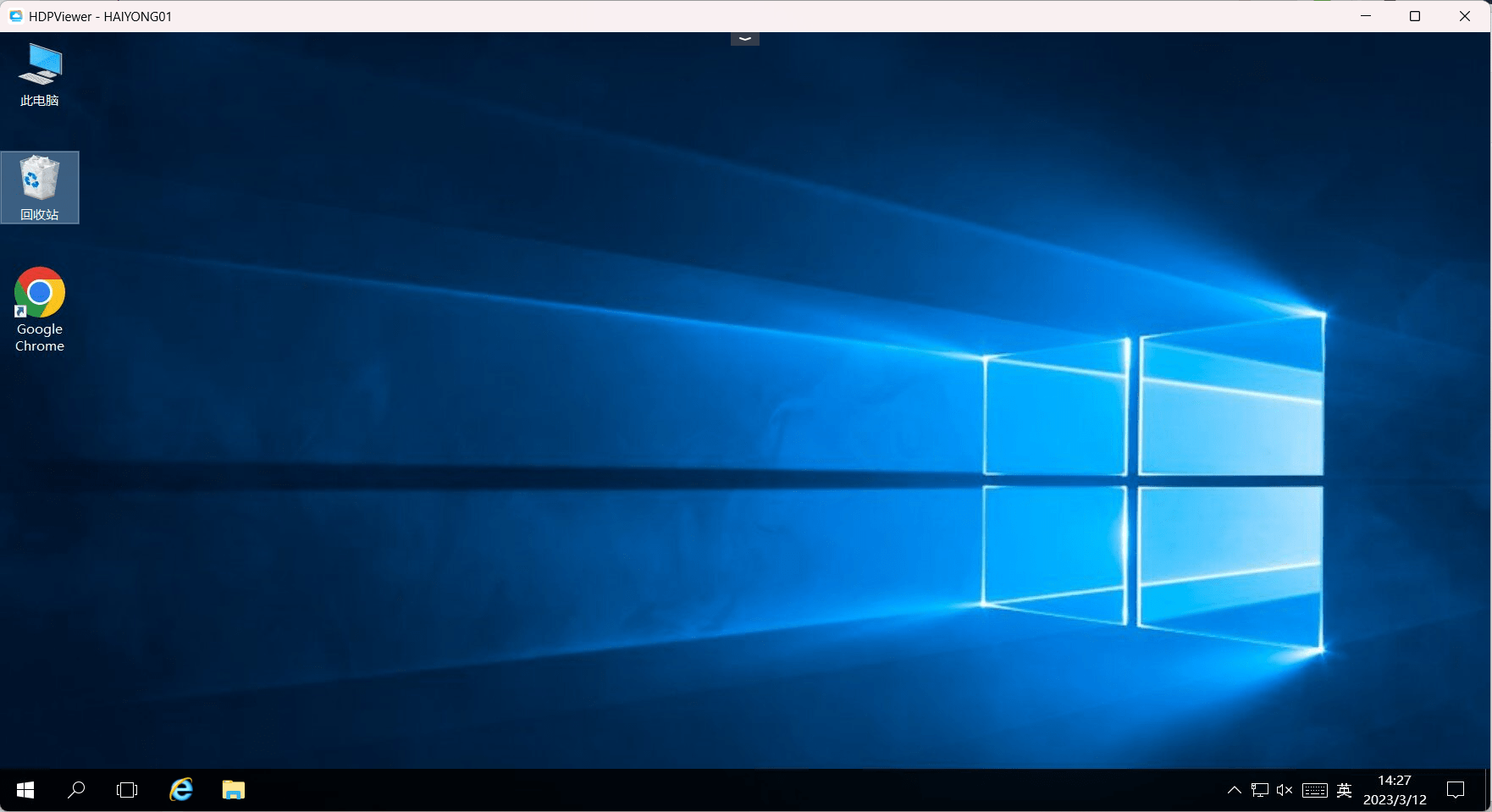Open Task View in the taskbar

point(127,790)
